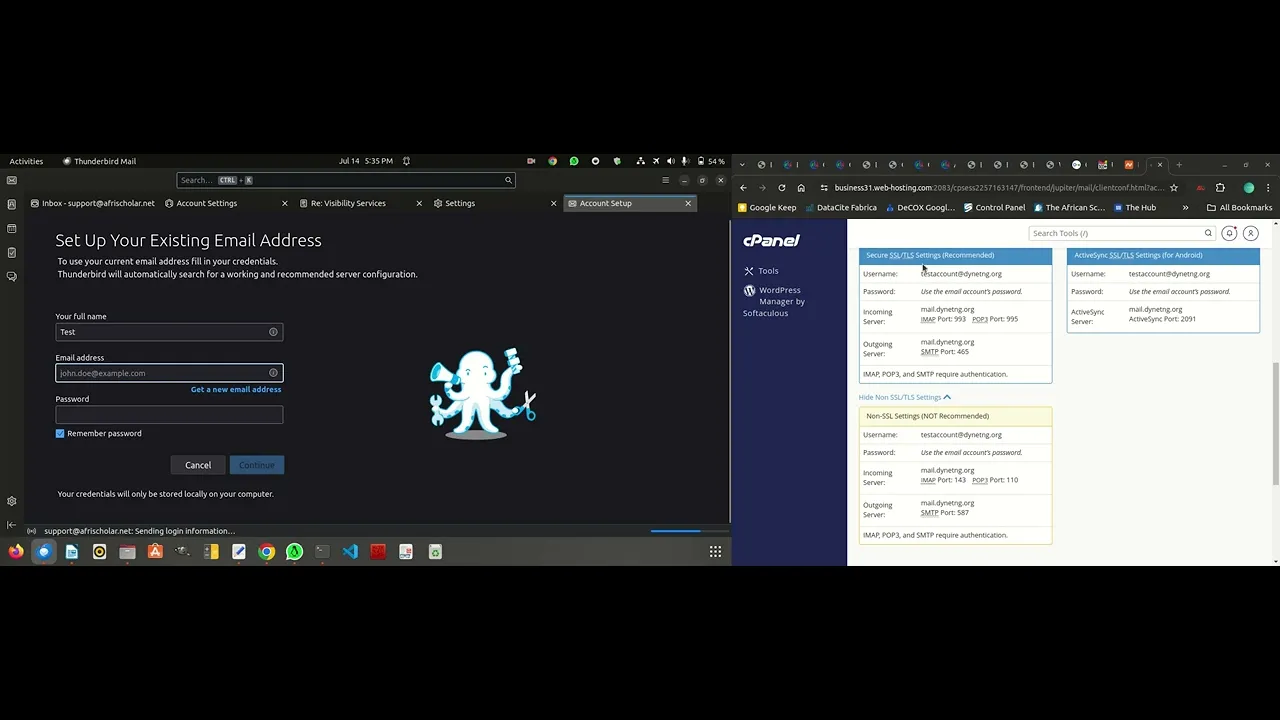Open Thunderbird hamburger app menu
This screenshot has width=1280, height=720.
tap(665, 180)
